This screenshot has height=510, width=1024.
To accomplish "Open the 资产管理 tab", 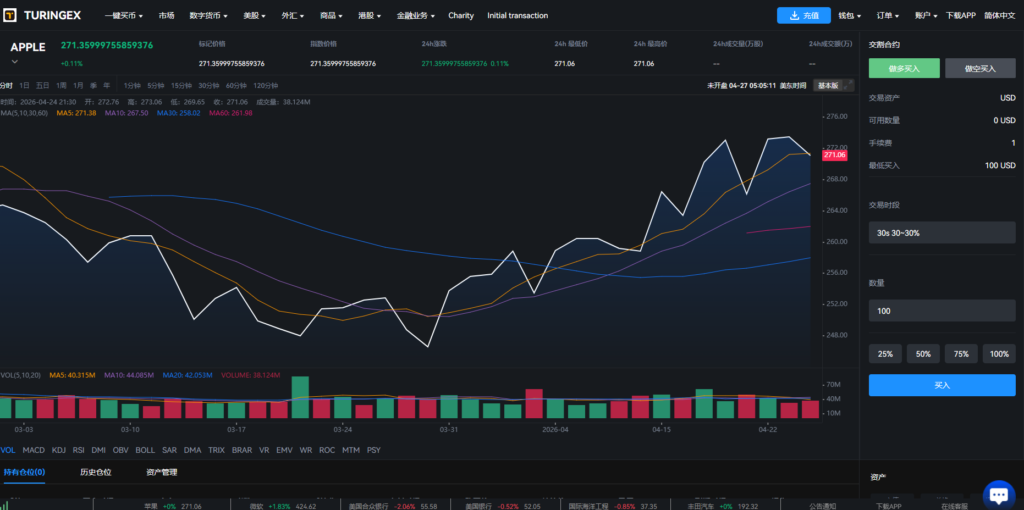I will (161, 472).
